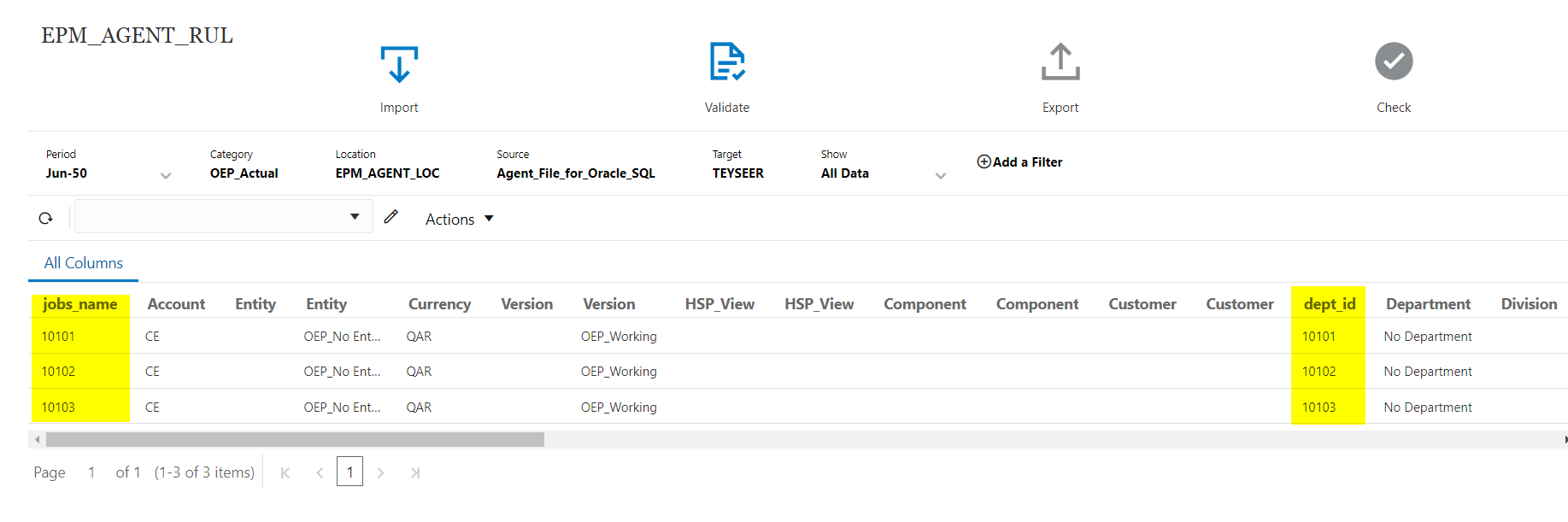
Task: Click the Validate document icon
Action: [x=727, y=62]
